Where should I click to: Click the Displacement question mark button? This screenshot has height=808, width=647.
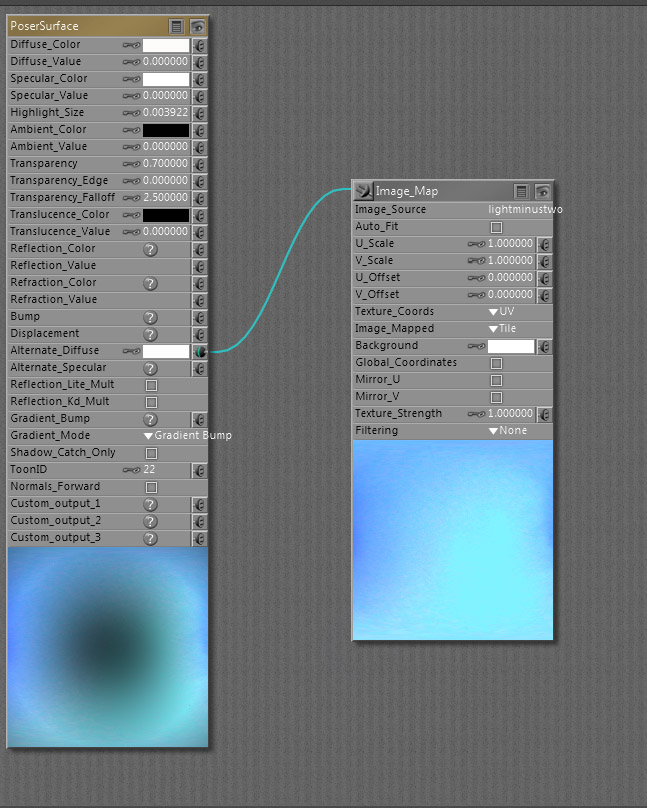click(150, 334)
